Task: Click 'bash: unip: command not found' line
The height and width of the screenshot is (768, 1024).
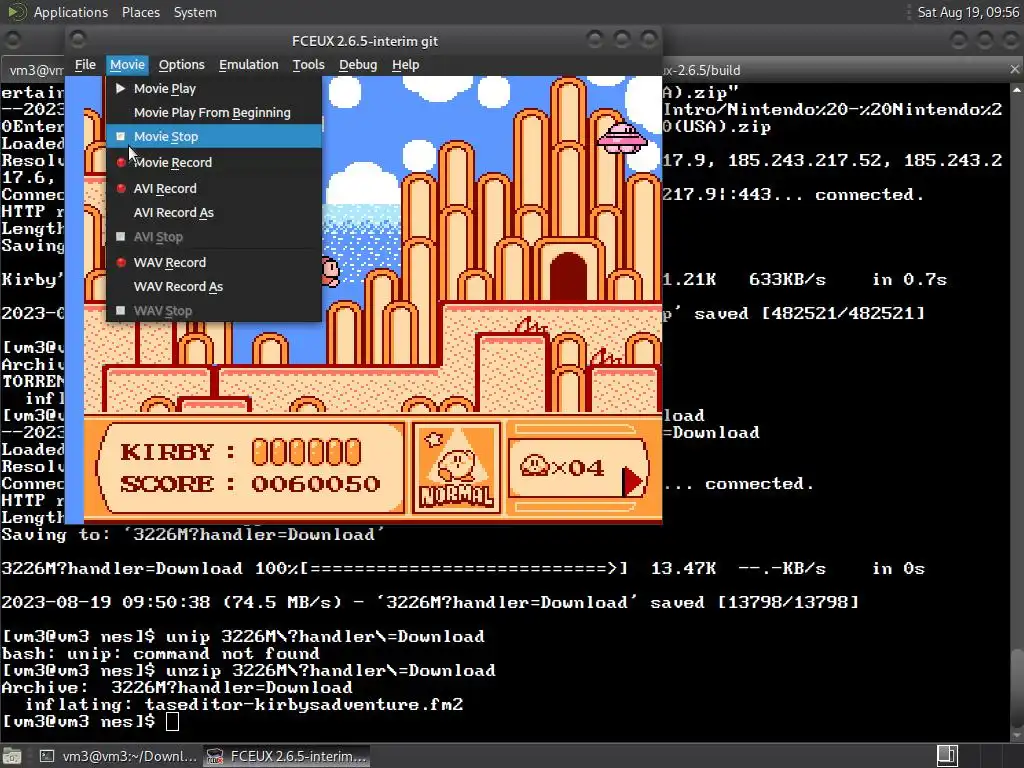Action: 161,654
